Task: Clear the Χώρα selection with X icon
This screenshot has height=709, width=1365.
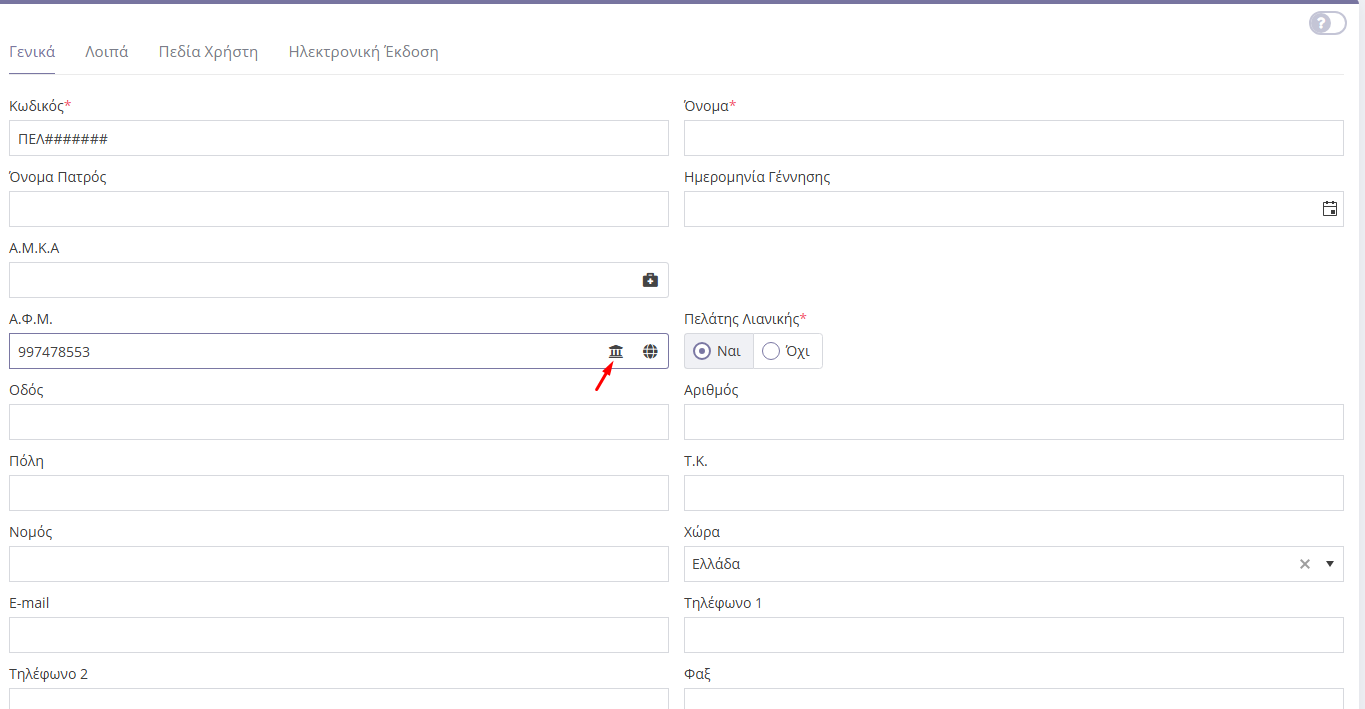Action: pyautogui.click(x=1304, y=564)
